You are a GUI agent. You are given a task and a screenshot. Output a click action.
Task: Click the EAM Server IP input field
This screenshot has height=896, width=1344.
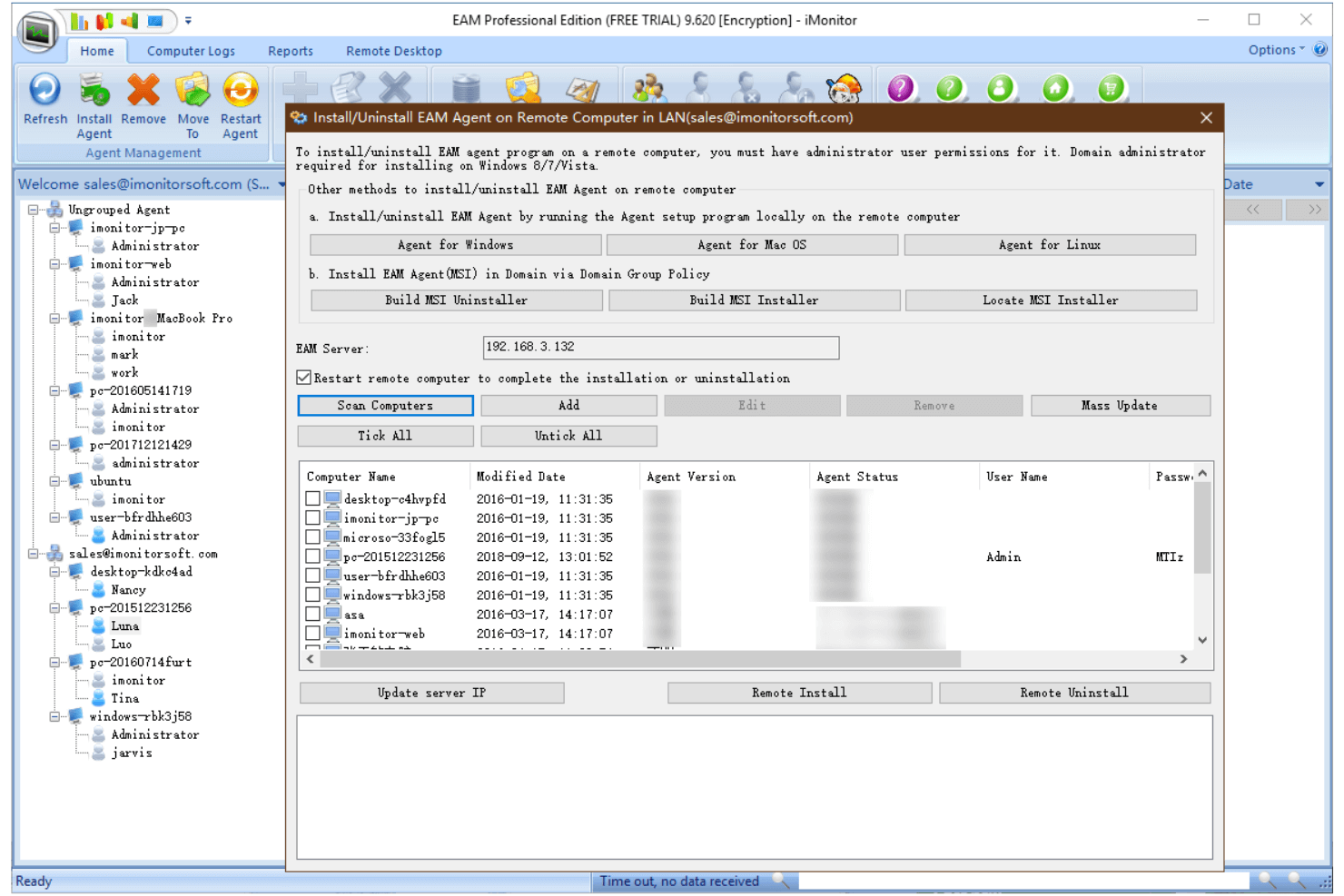[660, 347]
